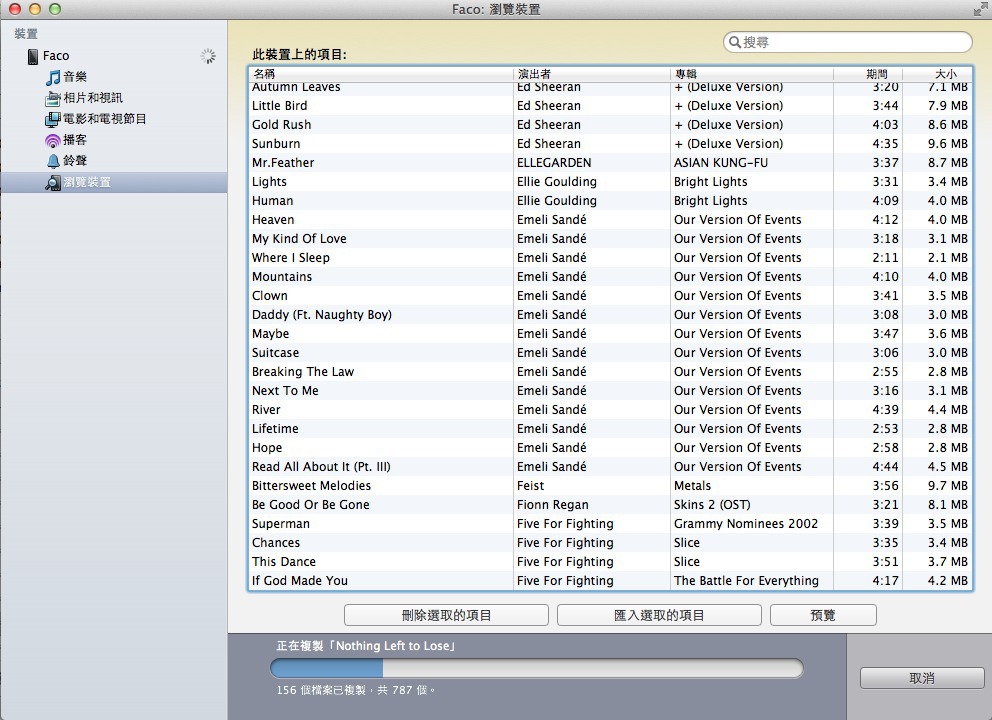Click the copy progress bar
Image resolution: width=992 pixels, height=720 pixels.
click(x=536, y=668)
